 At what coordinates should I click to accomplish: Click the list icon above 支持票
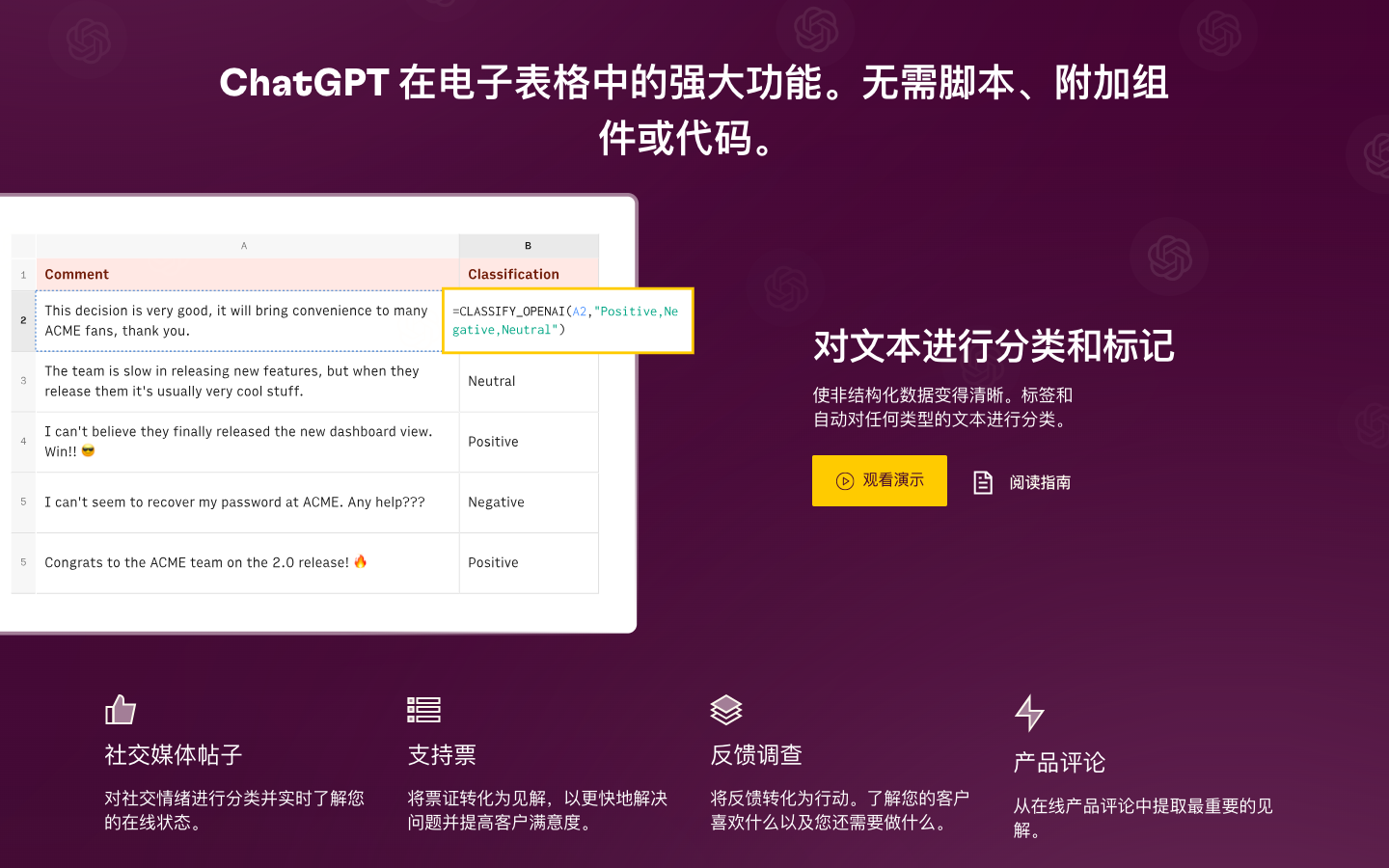(x=423, y=710)
